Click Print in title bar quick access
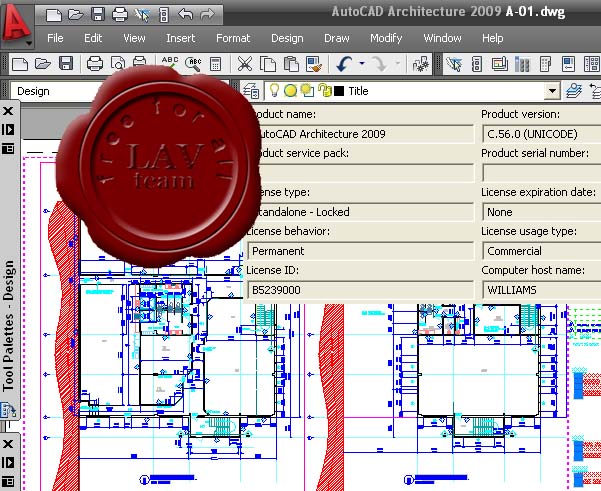Viewport: 601px width, 491px height. click(x=120, y=15)
